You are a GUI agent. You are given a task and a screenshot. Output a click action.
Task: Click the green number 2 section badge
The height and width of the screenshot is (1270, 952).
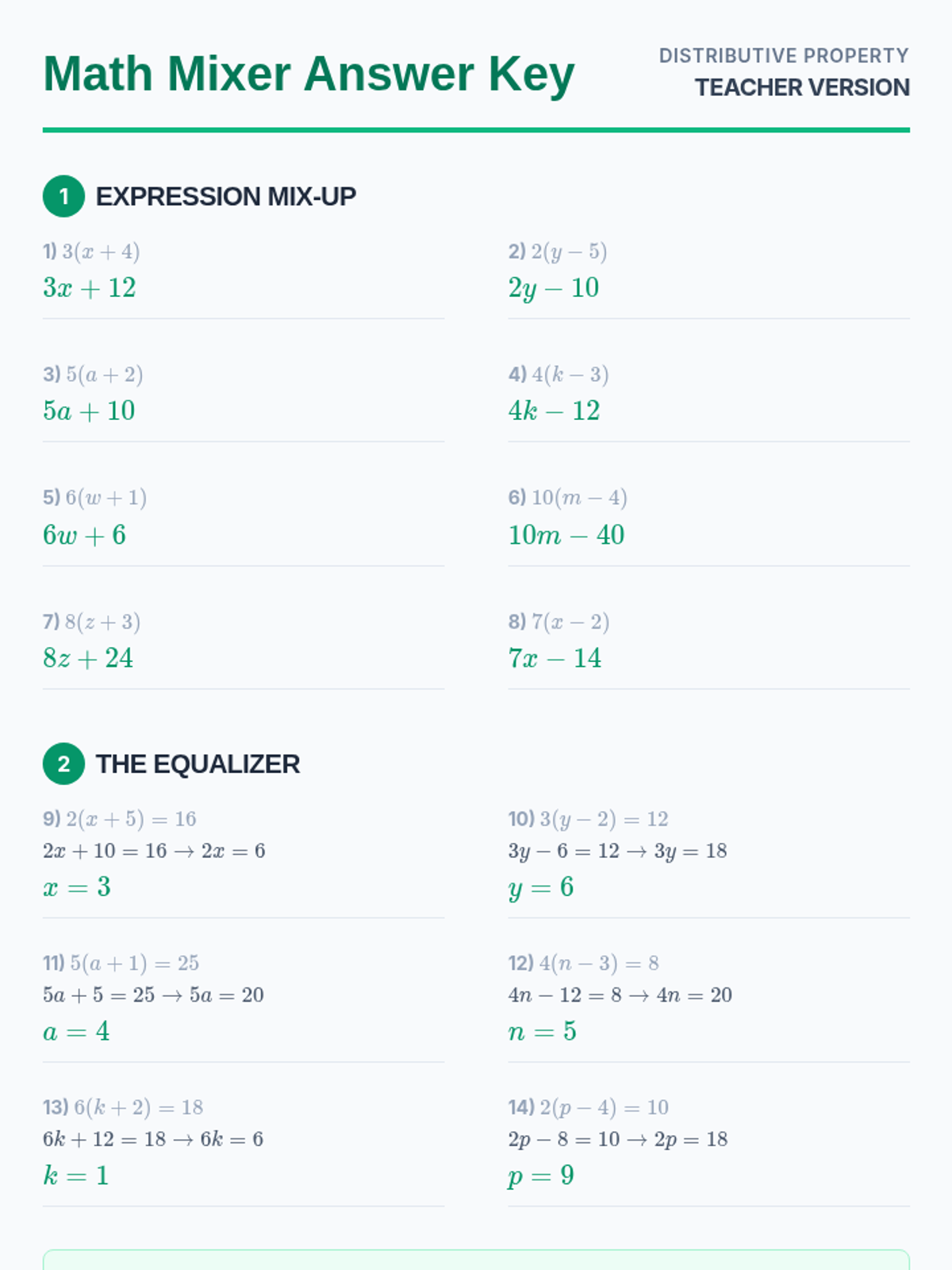pos(63,764)
